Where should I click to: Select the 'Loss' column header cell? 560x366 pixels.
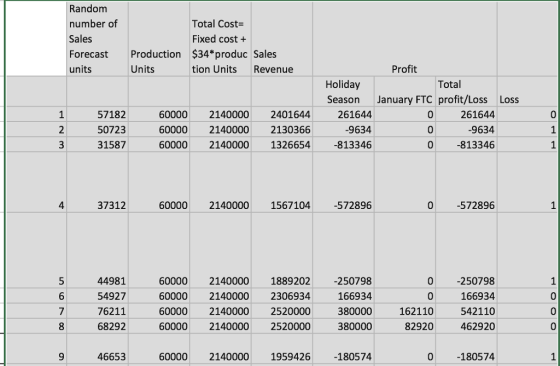point(528,91)
